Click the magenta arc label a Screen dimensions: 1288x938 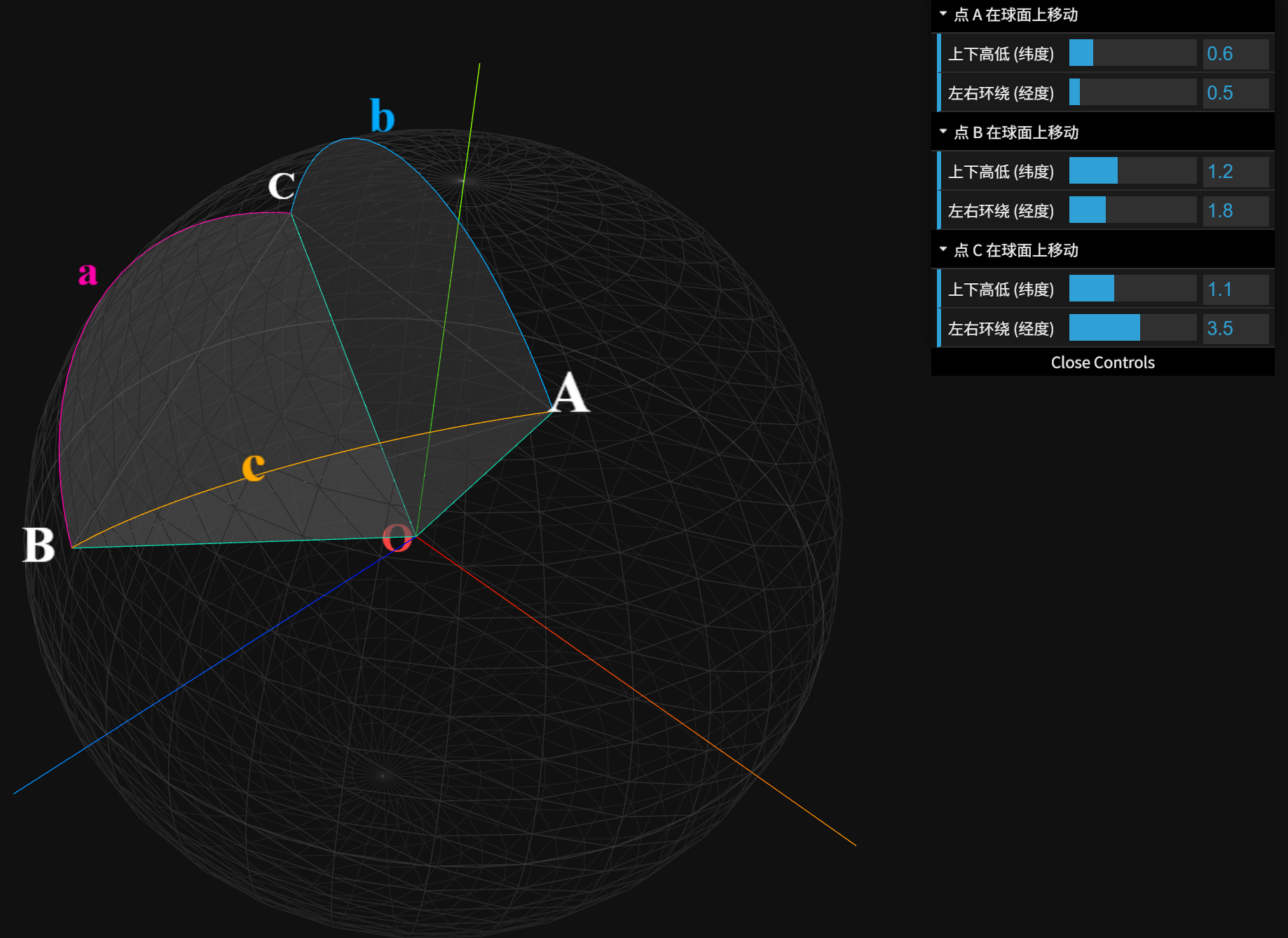click(88, 273)
